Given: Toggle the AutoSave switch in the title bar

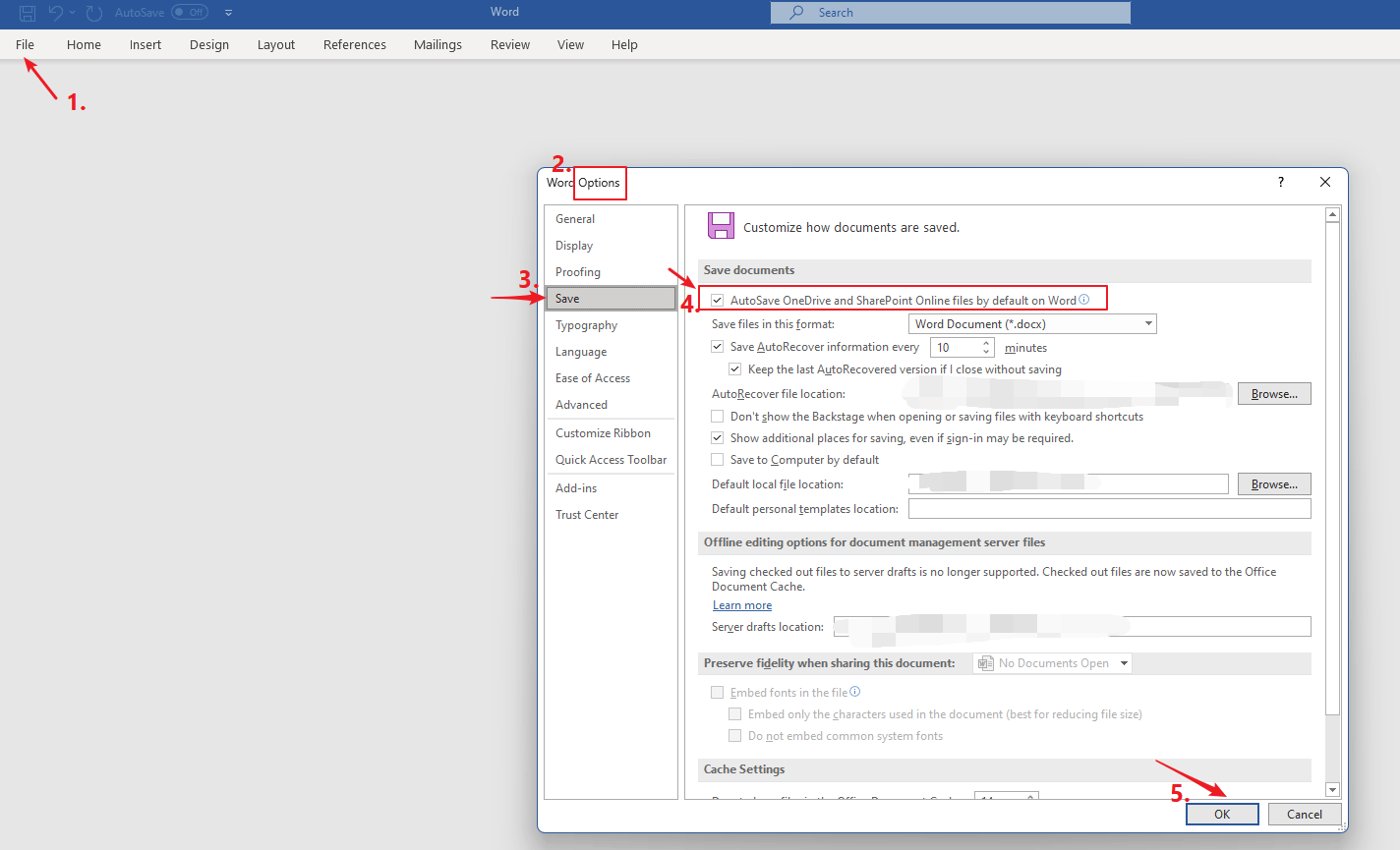Looking at the screenshot, I should [189, 13].
